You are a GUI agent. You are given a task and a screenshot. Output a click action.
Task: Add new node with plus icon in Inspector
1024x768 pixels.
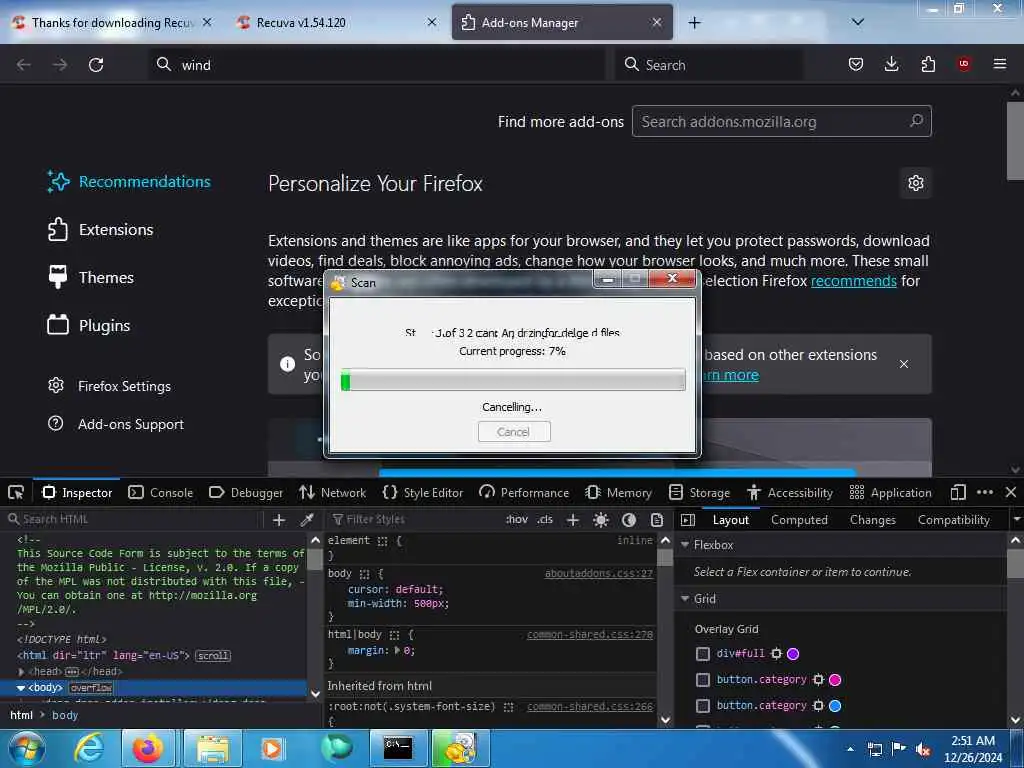[279, 520]
